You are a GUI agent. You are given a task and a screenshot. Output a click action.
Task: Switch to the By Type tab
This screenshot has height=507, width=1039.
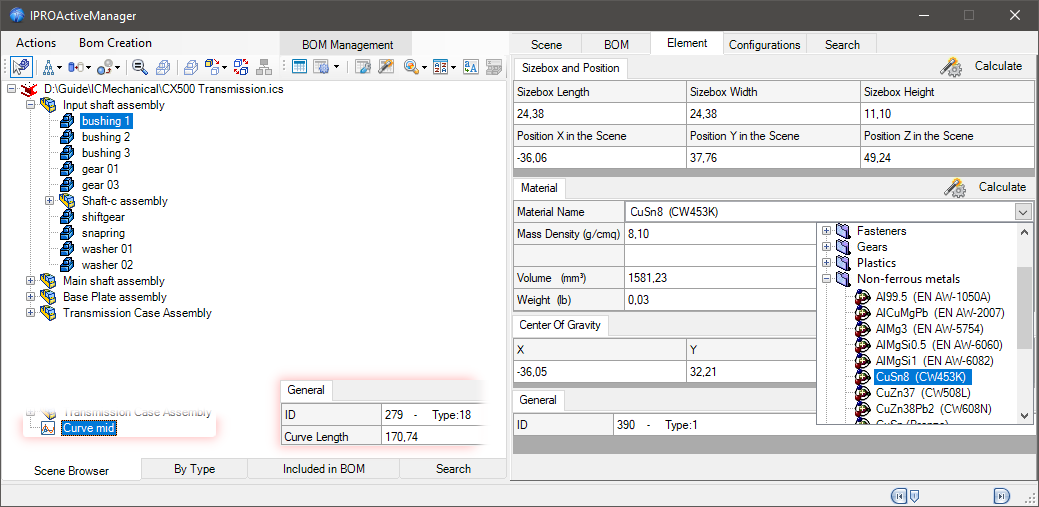[194, 468]
